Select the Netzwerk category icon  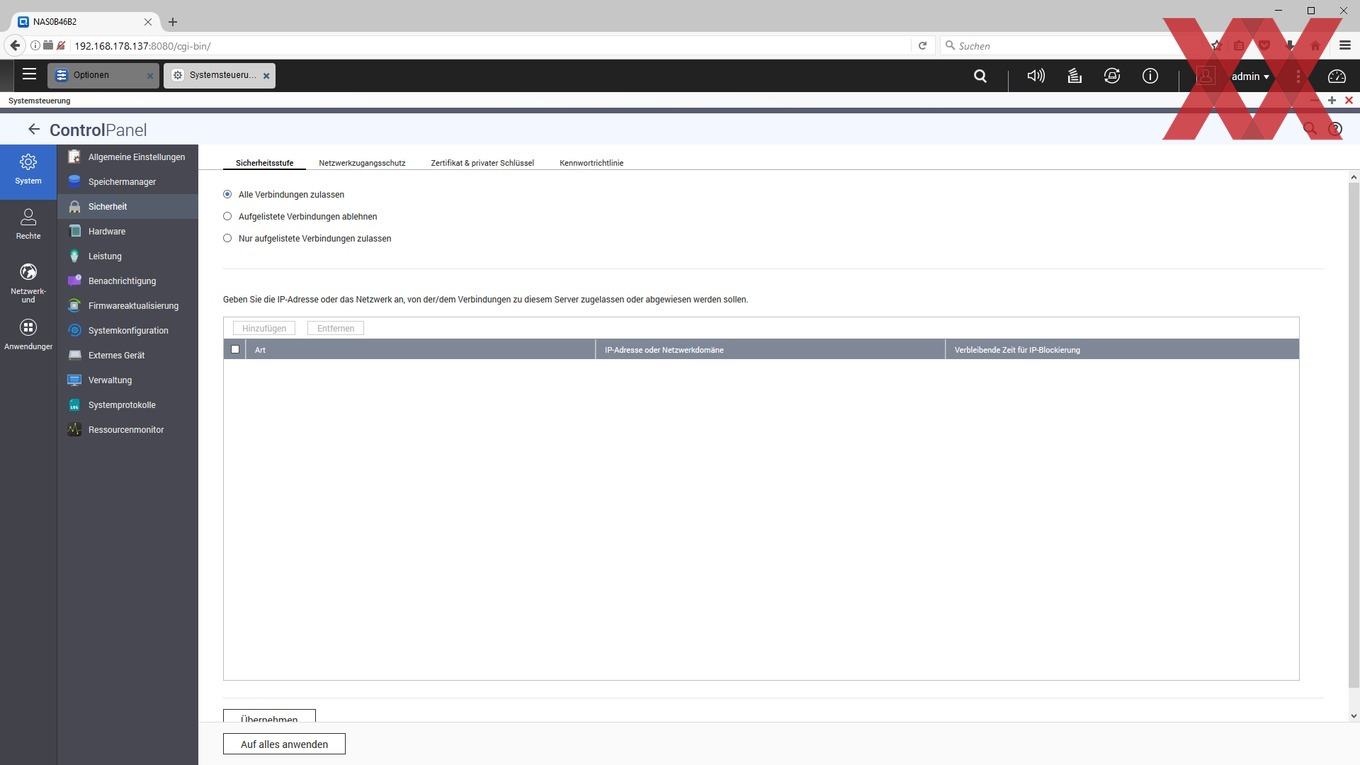pyautogui.click(x=28, y=283)
